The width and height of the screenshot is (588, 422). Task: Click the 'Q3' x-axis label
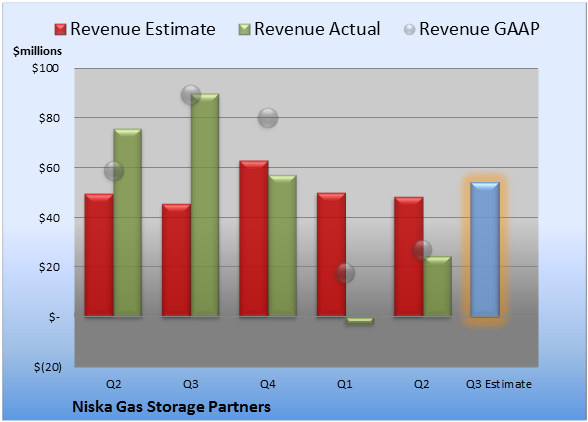[x=191, y=384]
